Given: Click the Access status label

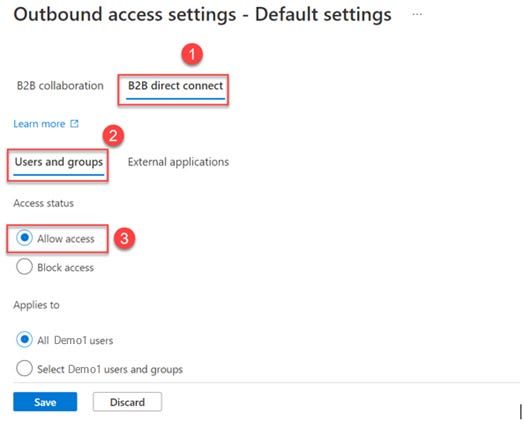Looking at the screenshot, I should [x=43, y=203].
